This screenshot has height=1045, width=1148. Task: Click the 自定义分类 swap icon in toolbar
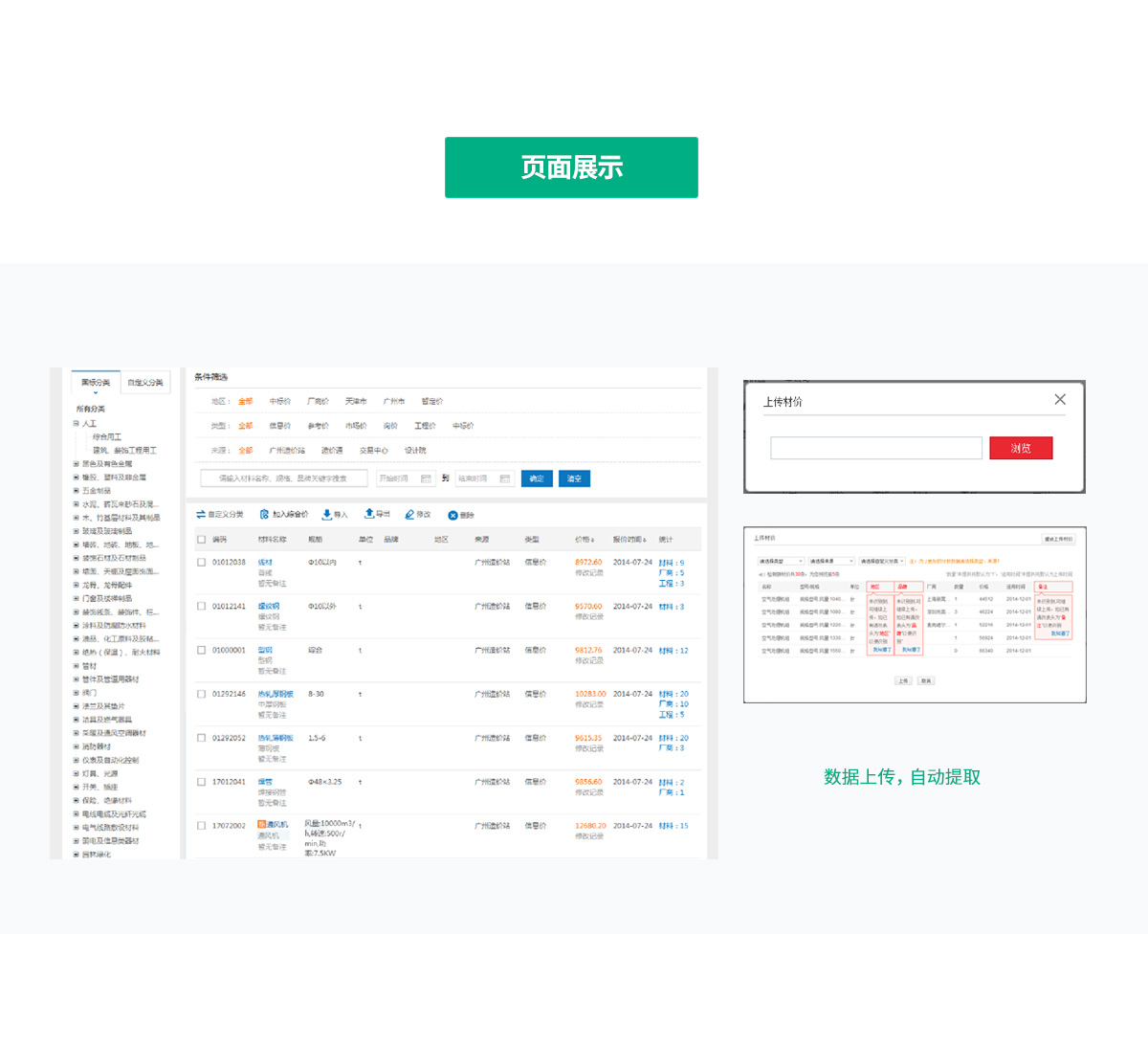pos(201,515)
